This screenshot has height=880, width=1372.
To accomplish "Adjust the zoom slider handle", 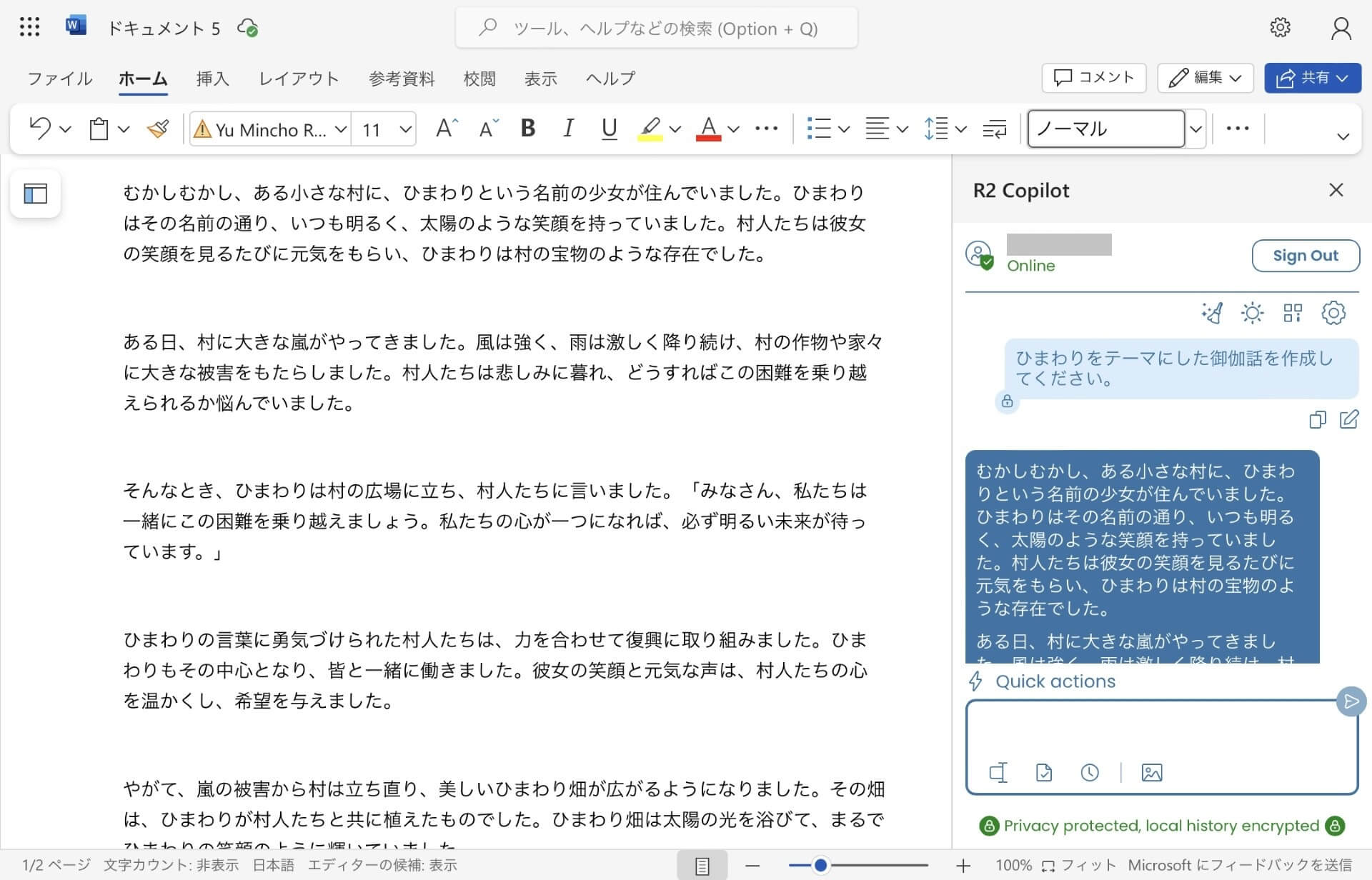I will click(x=821, y=865).
